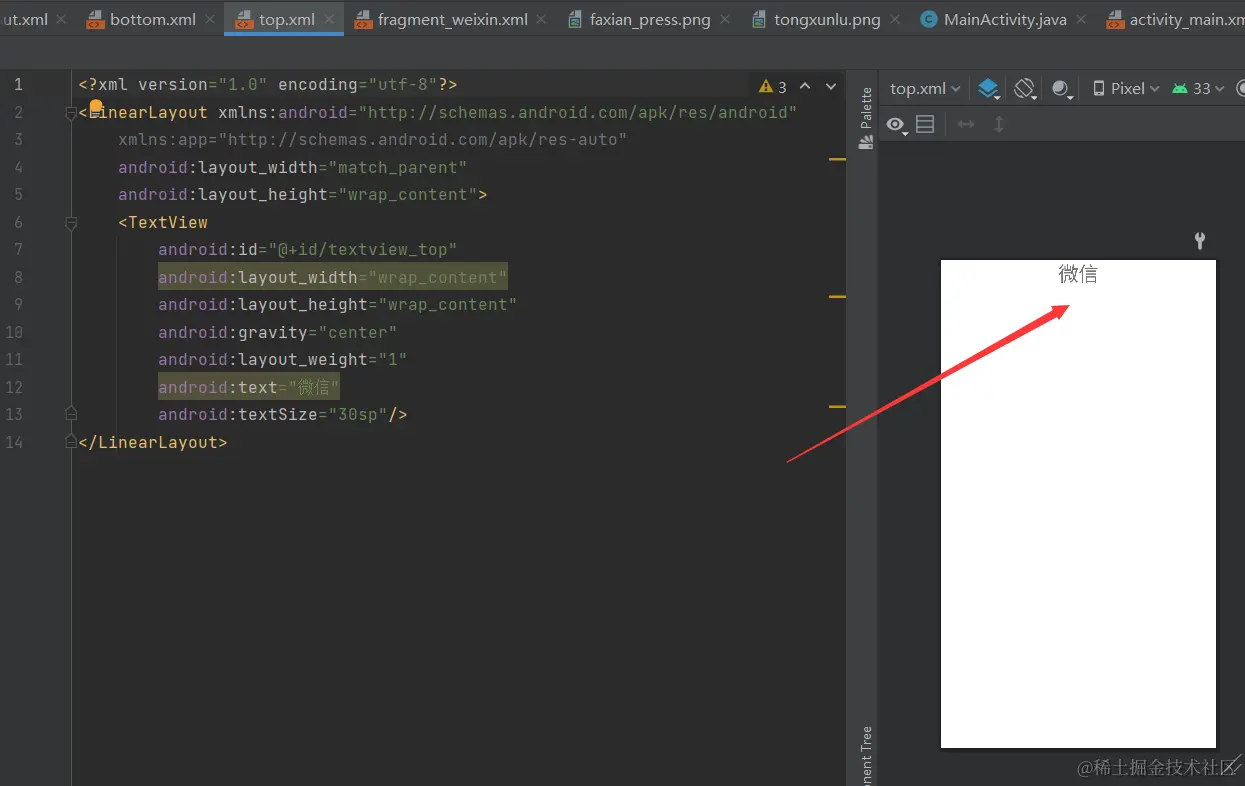This screenshot has width=1245, height=786.
Task: Close the faxian_press.png tab
Action: [x=726, y=19]
